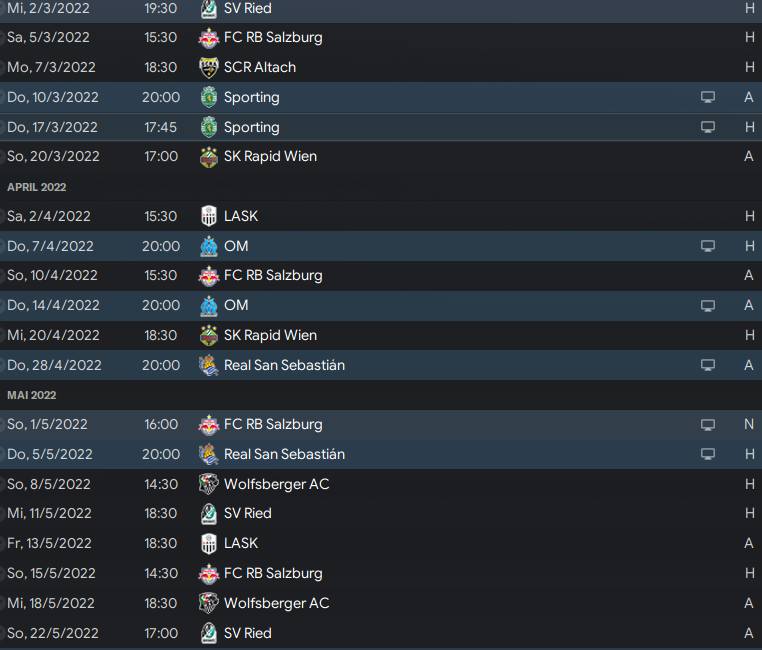Click the LASK crest on 2/4/2022
762x650 pixels.
click(x=209, y=216)
